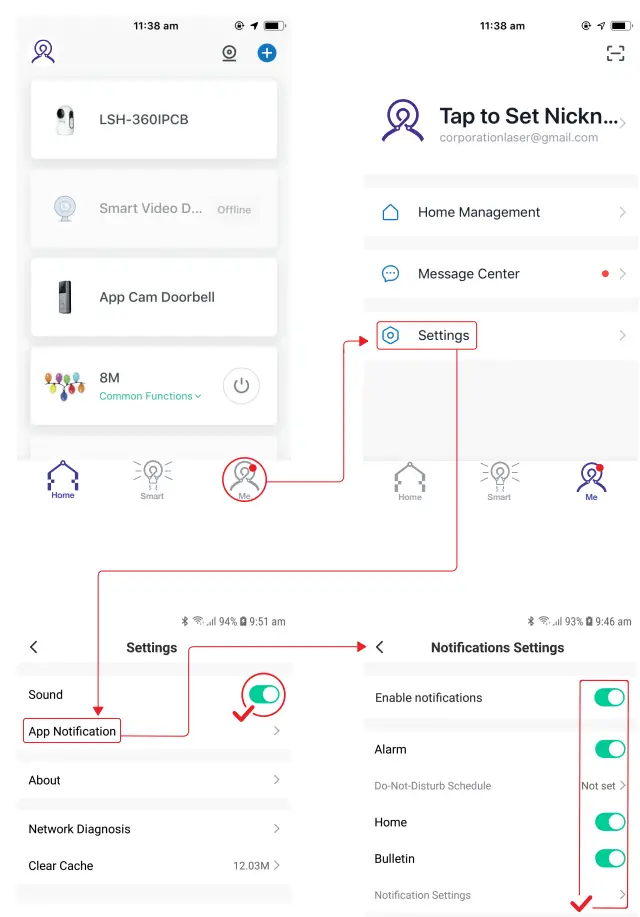
Task: Tap to Set Nickname text
Action: click(x=528, y=116)
